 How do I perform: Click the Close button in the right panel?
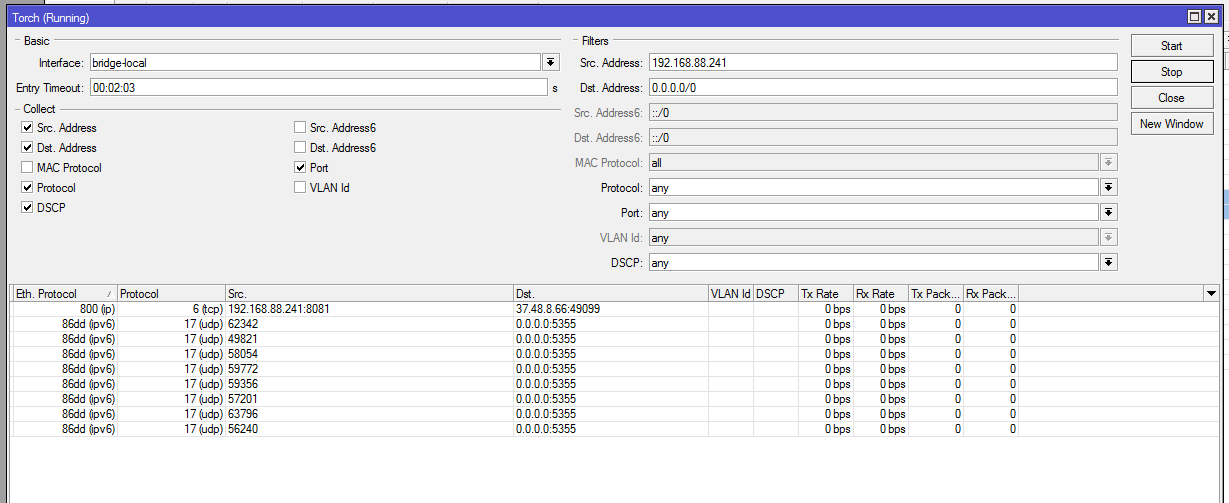tap(1171, 98)
